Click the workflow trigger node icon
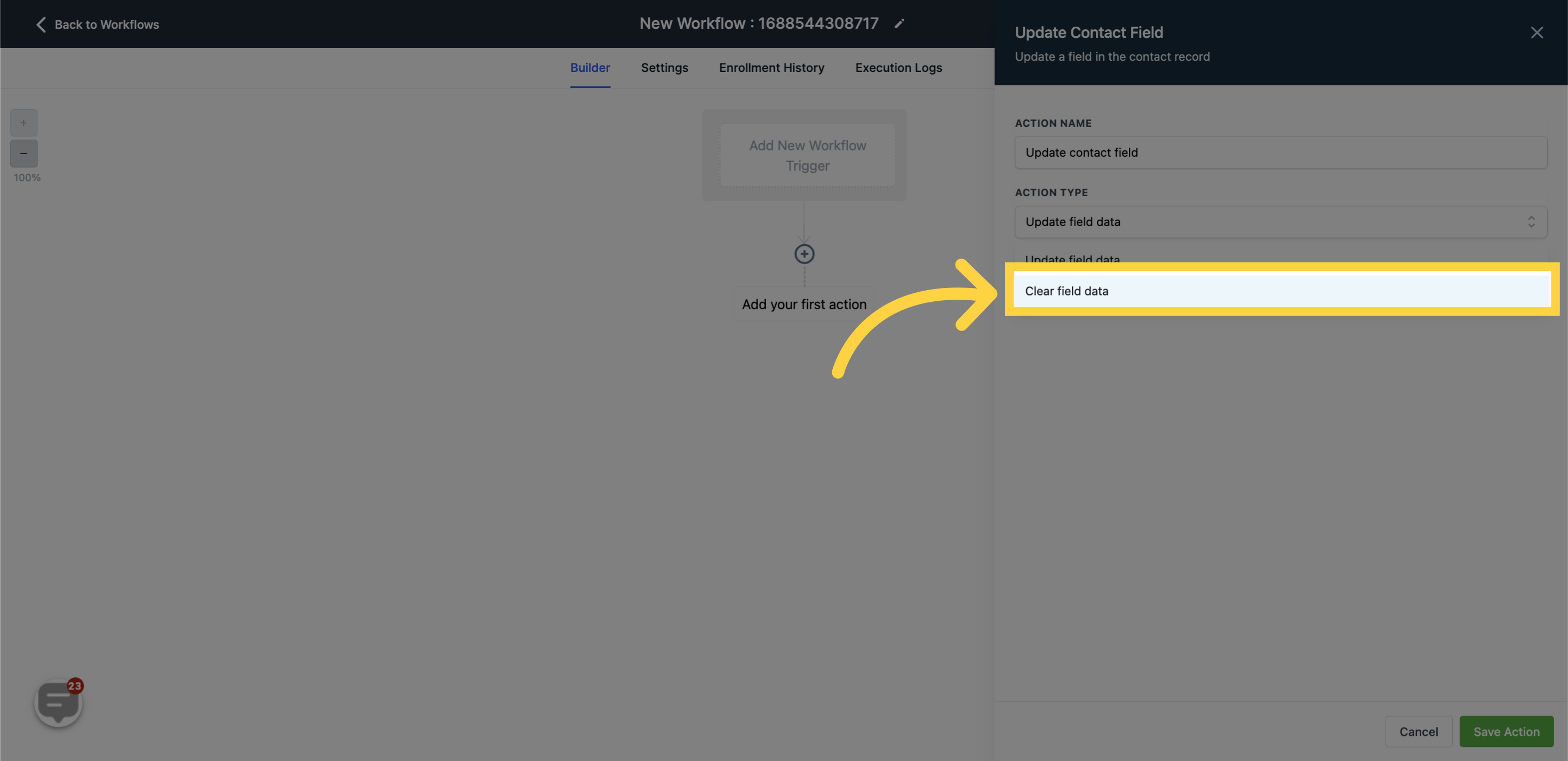 pyautogui.click(x=807, y=154)
